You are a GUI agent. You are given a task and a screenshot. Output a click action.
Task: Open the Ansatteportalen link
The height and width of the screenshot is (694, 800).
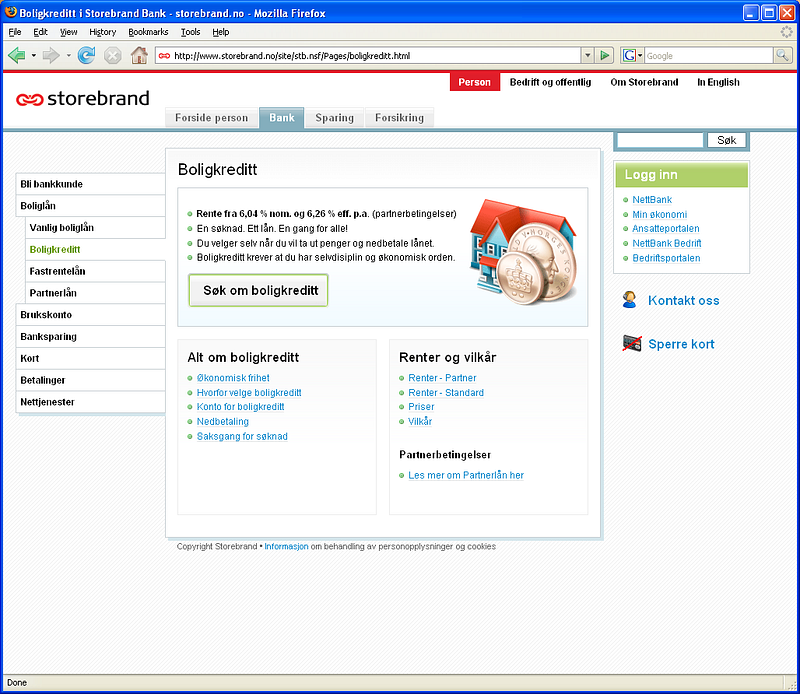tap(666, 229)
